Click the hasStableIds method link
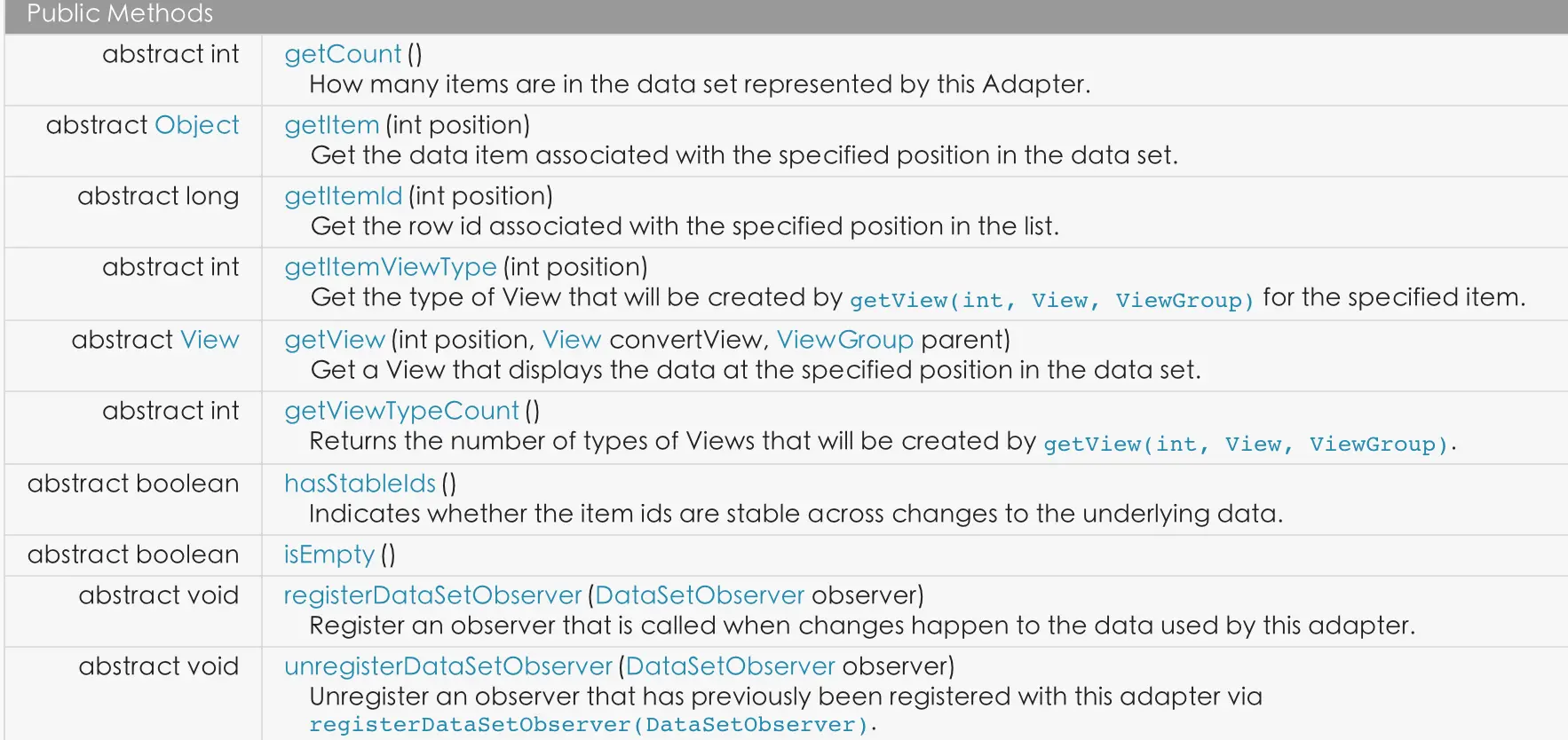The height and width of the screenshot is (740, 1568). click(360, 484)
